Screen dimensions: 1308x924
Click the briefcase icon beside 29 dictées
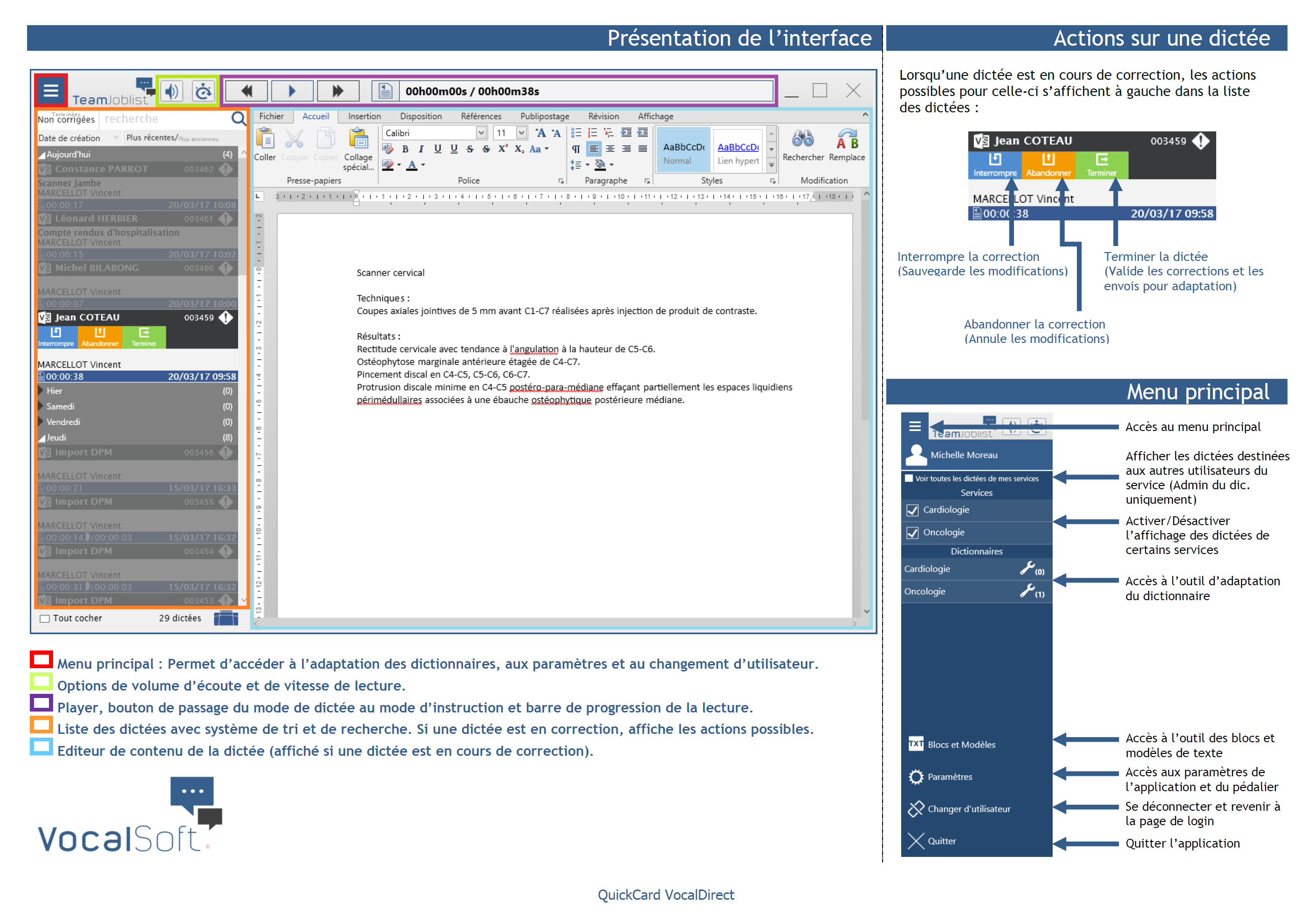(226, 618)
